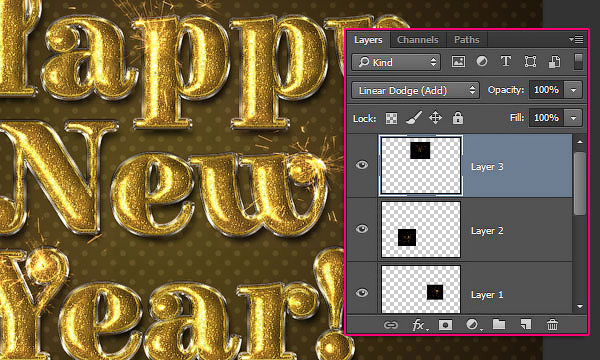
Task: Click the Layer 3 thumbnail
Action: 421,165
